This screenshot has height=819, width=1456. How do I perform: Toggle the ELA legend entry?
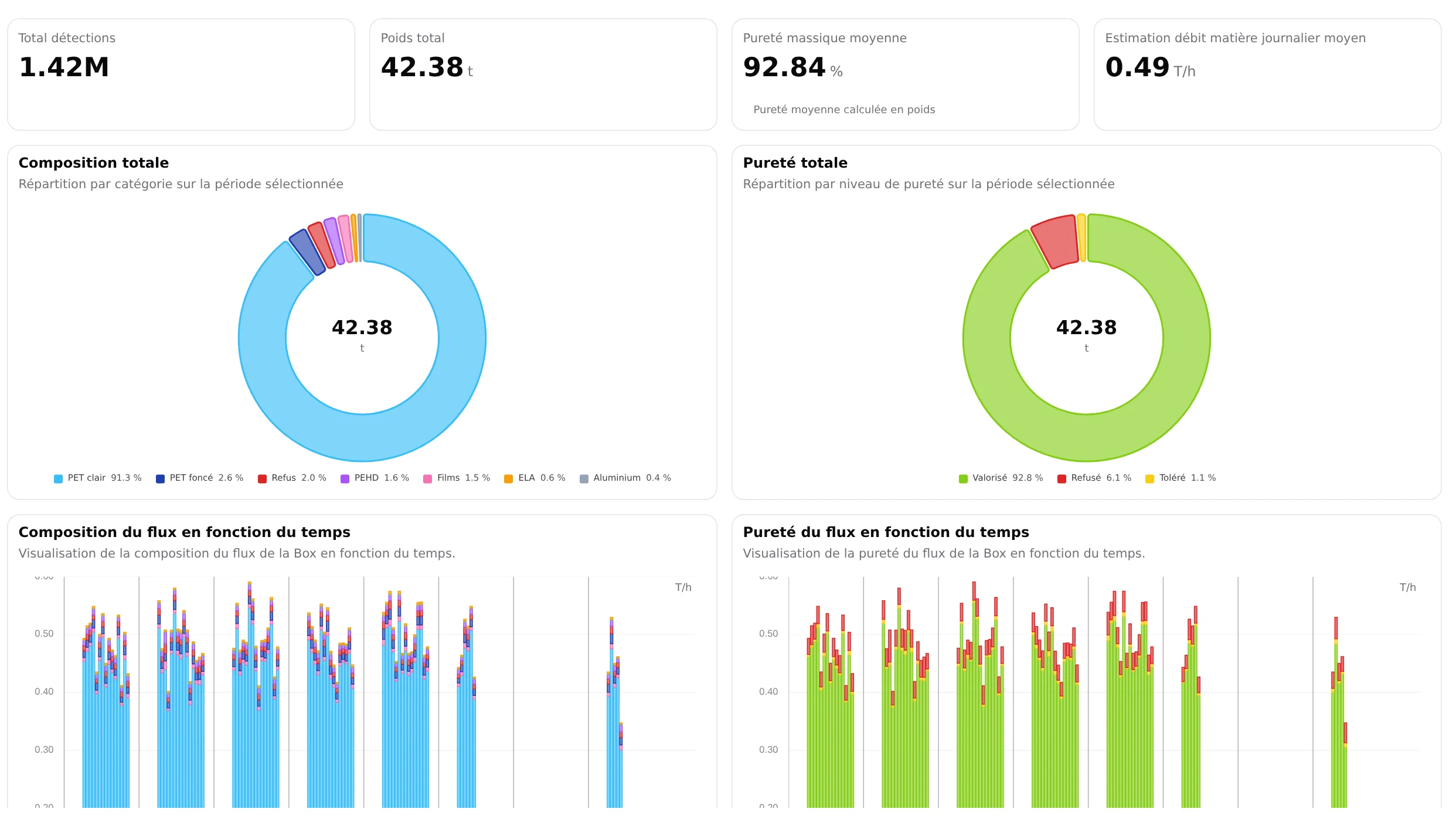tap(535, 478)
